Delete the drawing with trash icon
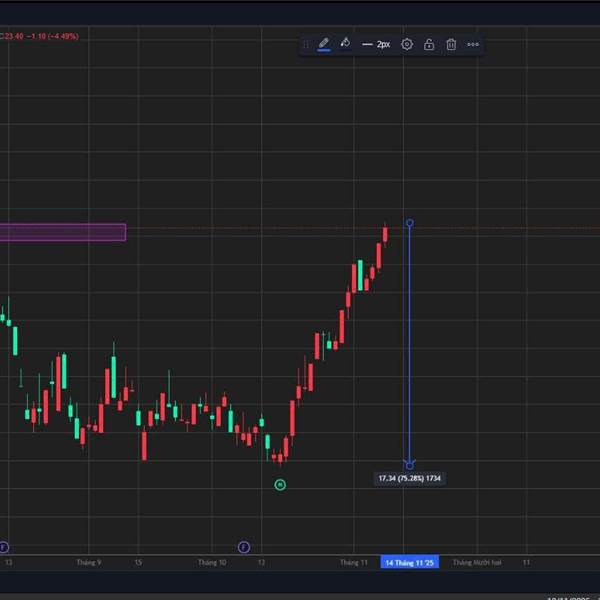Screen dimensions: 600x600 (451, 44)
